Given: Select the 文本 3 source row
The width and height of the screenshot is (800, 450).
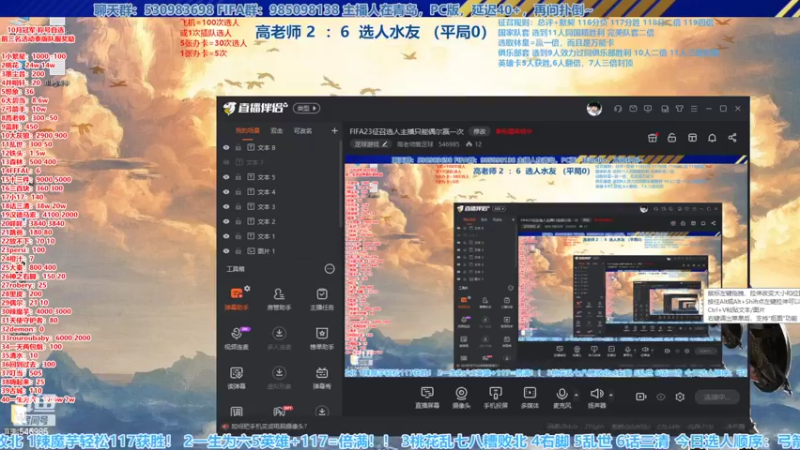Looking at the screenshot, I should 279,207.
